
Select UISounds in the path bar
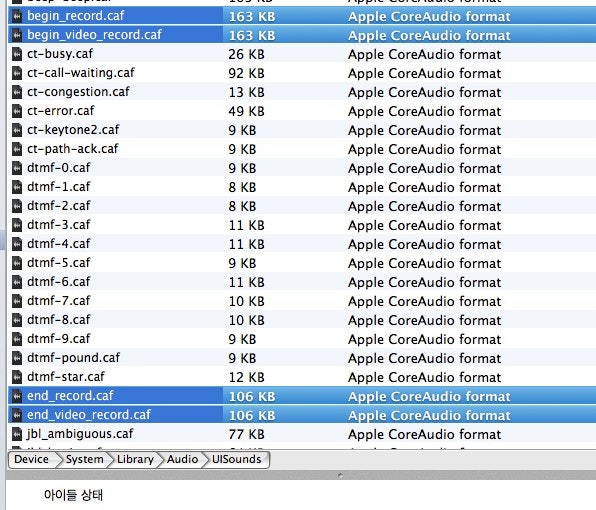click(236, 459)
